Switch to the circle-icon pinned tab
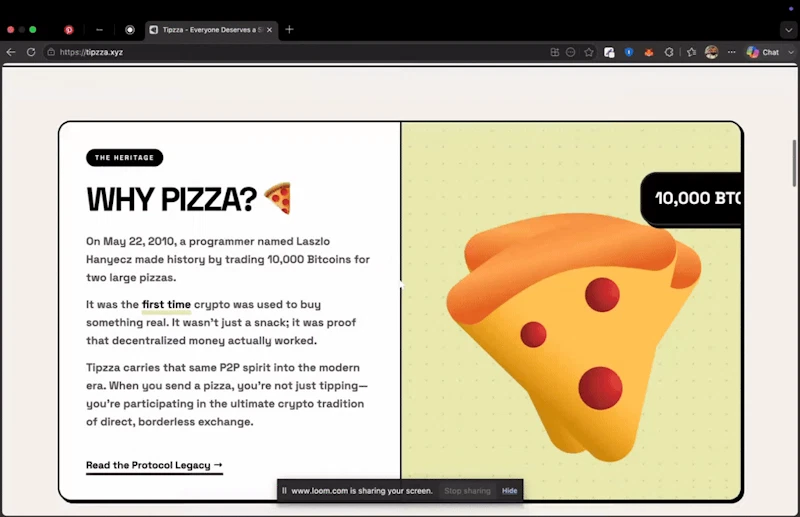Screen dimensions: 800x517 click(x=130, y=30)
